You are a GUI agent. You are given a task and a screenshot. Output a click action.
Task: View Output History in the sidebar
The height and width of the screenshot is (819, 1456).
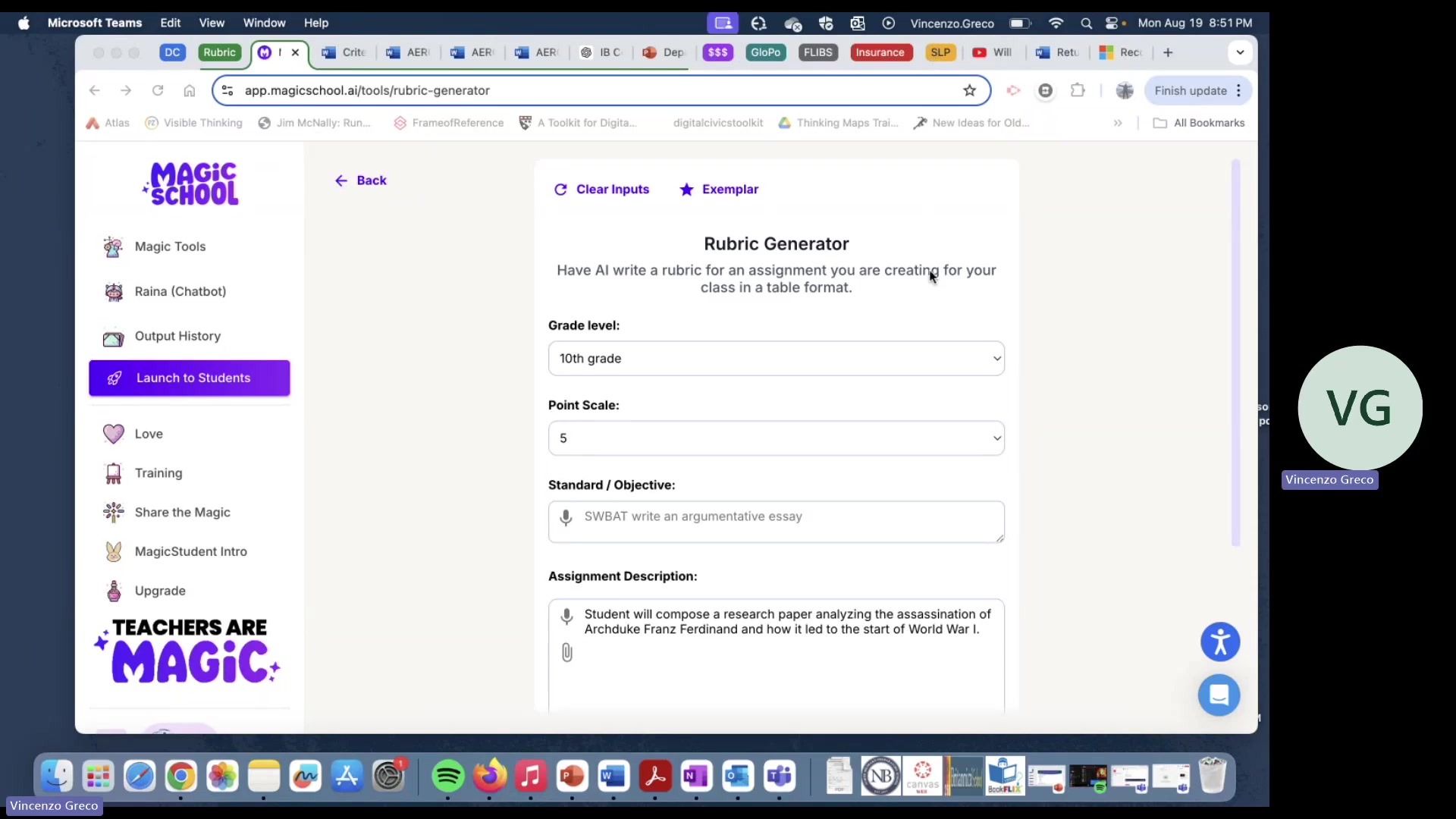pos(176,336)
